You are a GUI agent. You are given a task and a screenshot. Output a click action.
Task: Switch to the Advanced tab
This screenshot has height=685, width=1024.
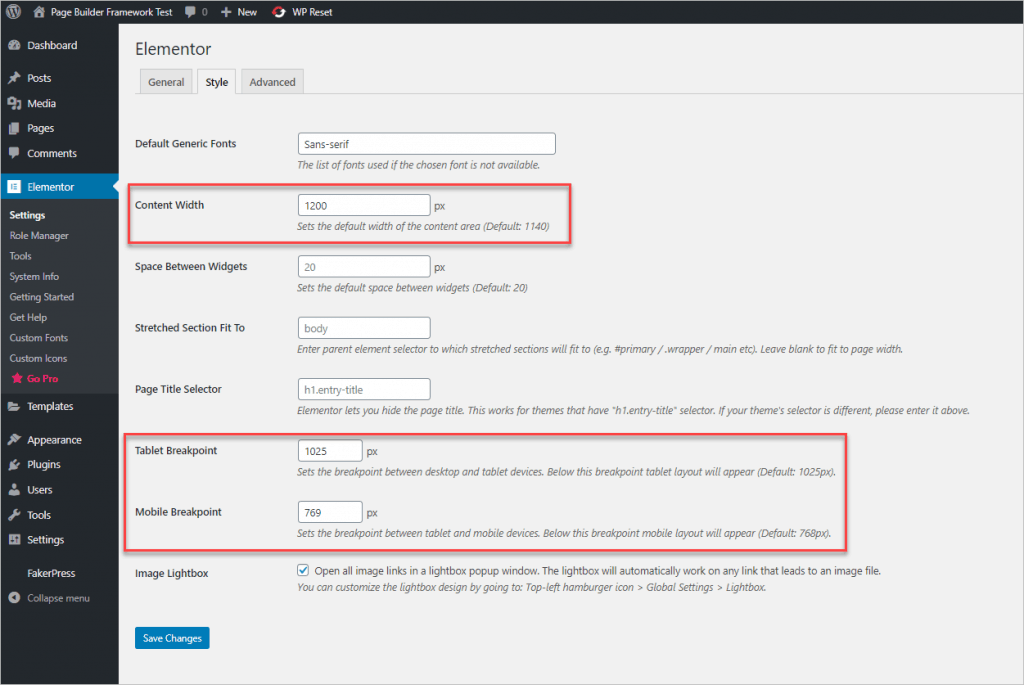point(272,82)
